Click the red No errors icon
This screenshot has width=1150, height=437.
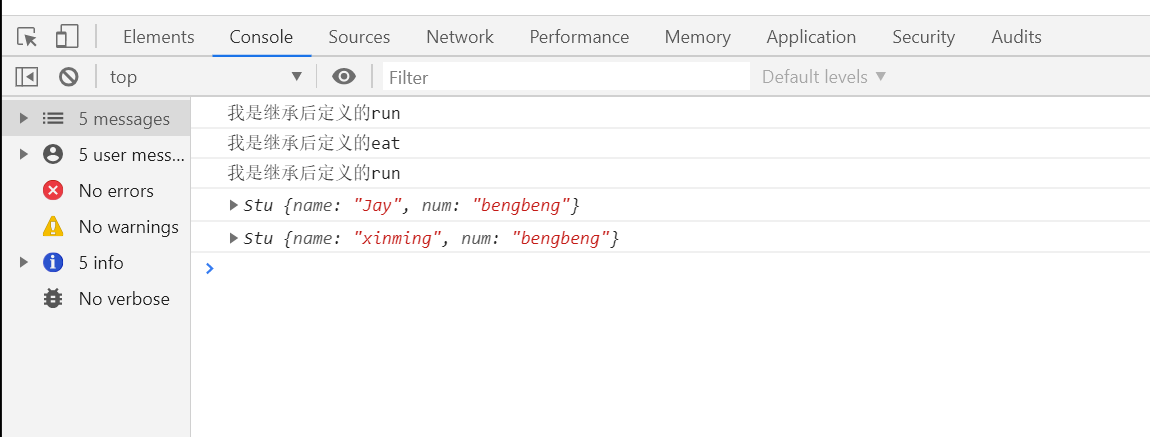pos(53,190)
